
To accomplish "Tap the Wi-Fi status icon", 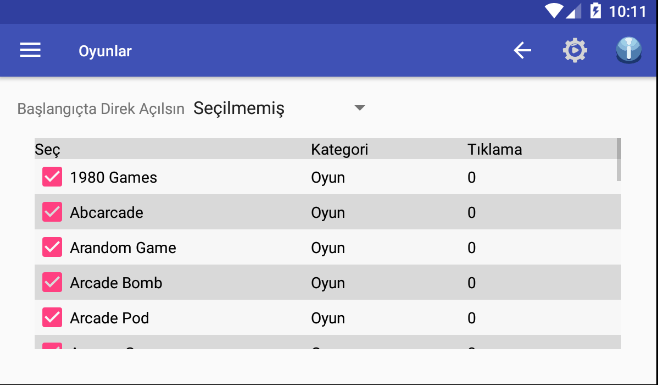I will (x=554, y=11).
